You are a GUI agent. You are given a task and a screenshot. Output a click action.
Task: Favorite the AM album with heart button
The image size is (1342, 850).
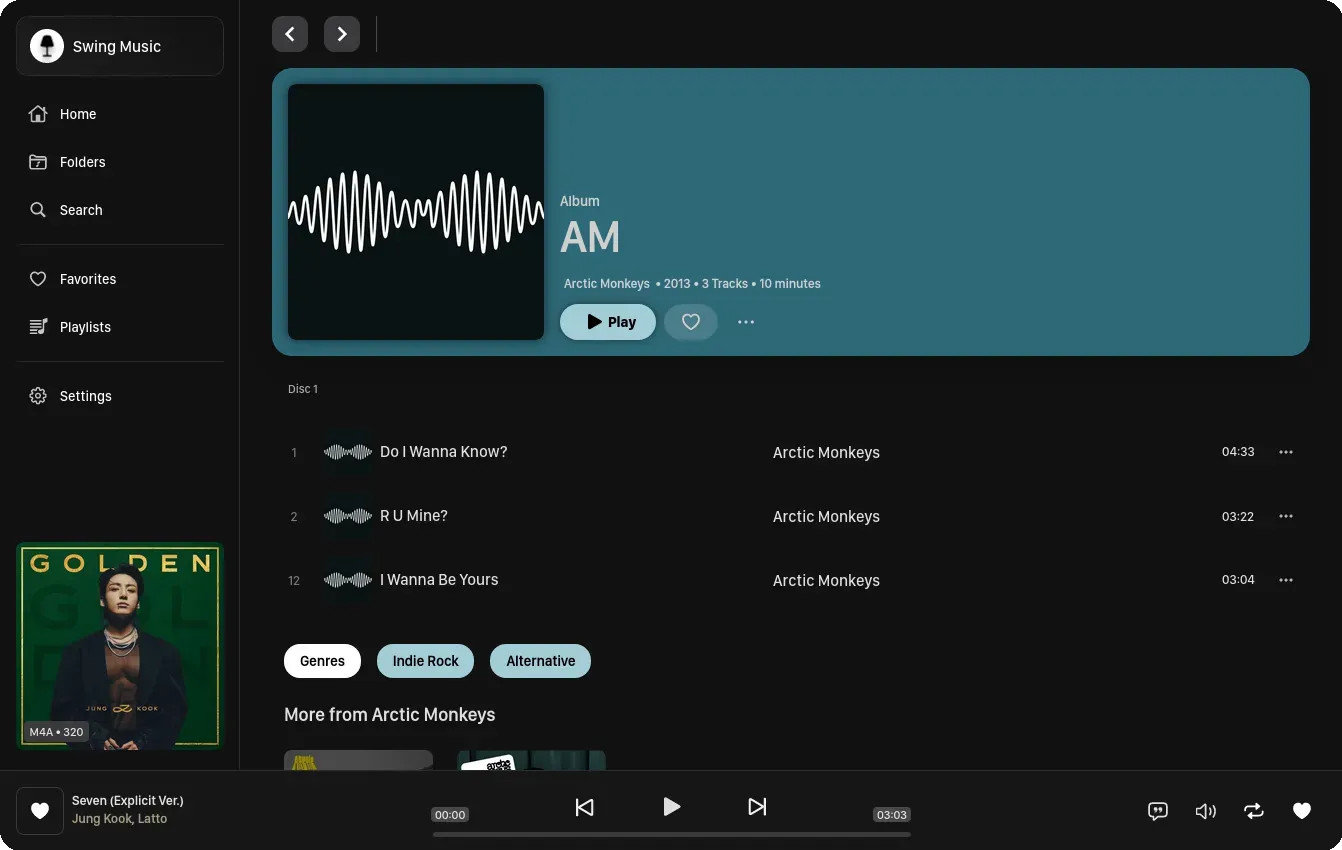tap(691, 322)
